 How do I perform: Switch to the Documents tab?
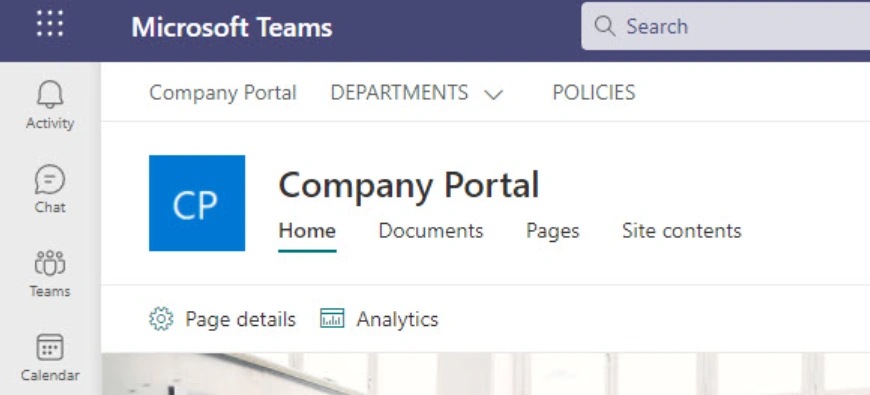pyautogui.click(x=431, y=231)
